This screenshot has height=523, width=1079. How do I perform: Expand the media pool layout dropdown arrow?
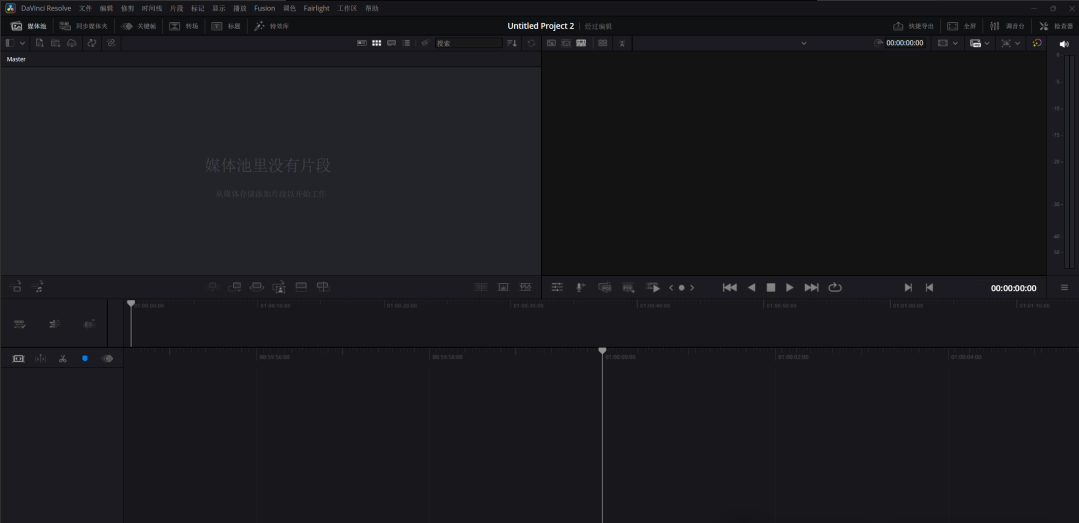point(24,43)
